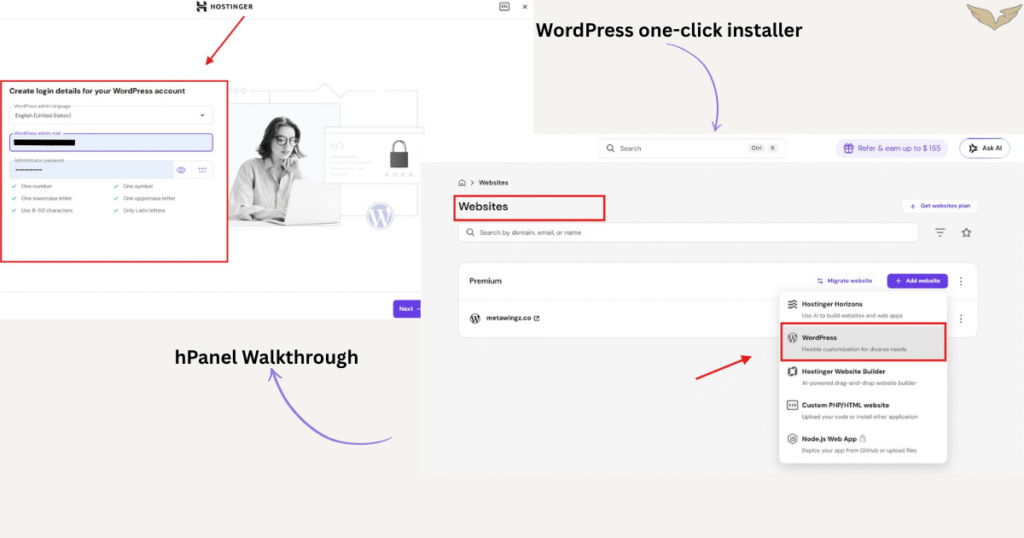Click the Premium plan label
The width and height of the screenshot is (1024, 538).
click(485, 281)
